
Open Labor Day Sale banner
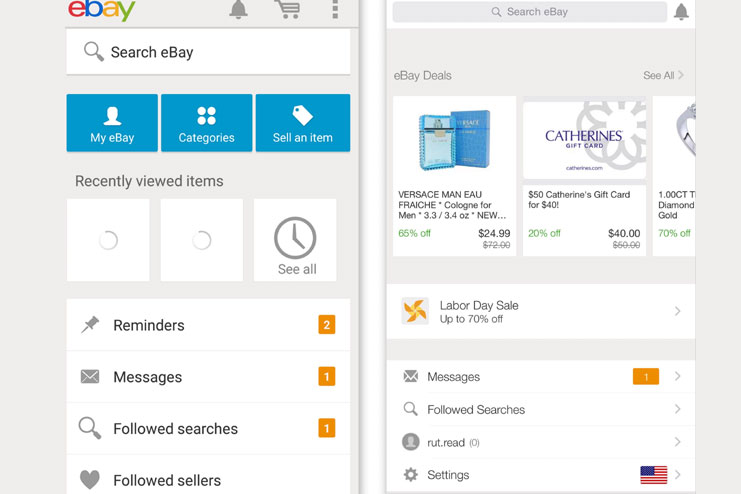click(x=541, y=312)
